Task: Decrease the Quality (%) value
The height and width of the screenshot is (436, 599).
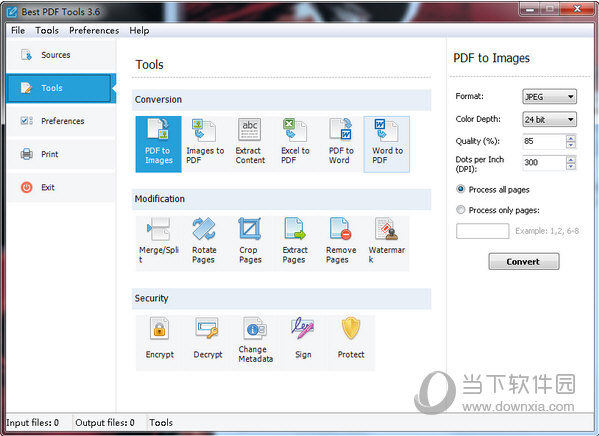Action: click(x=571, y=145)
